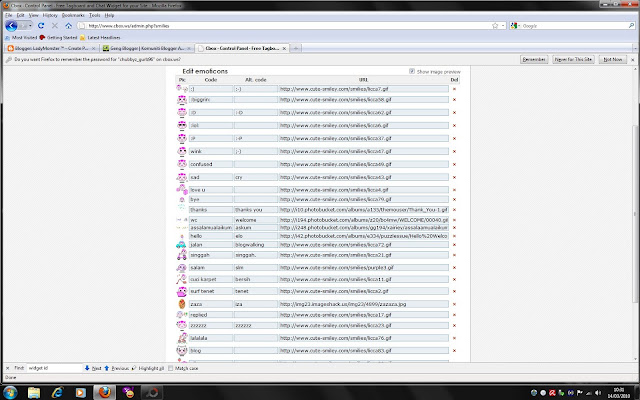The height and width of the screenshot is (400, 640).
Task: Delete the 'lol' emoticon row
Action: pos(454,125)
